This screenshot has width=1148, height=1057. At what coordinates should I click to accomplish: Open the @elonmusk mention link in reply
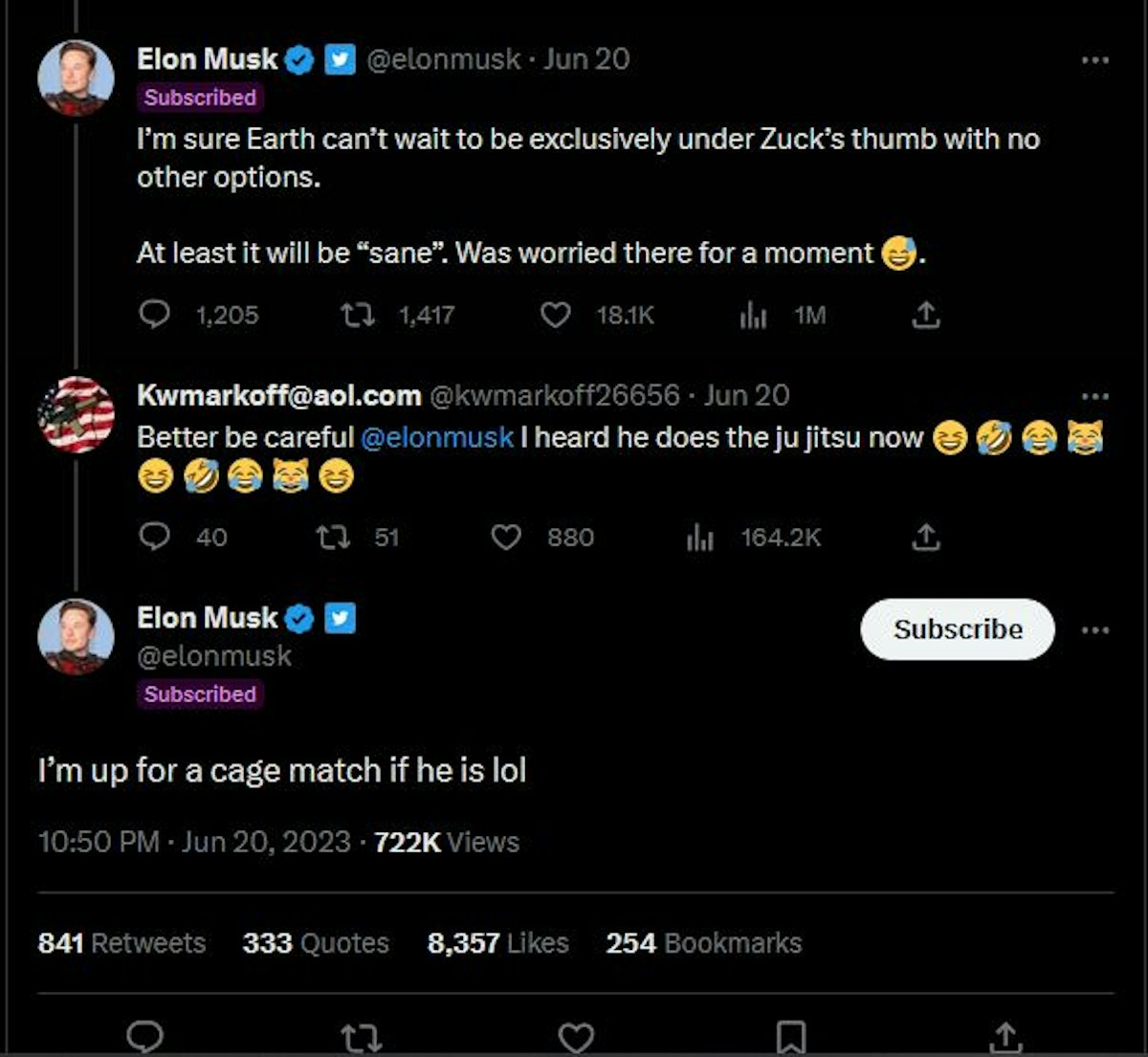[437, 438]
